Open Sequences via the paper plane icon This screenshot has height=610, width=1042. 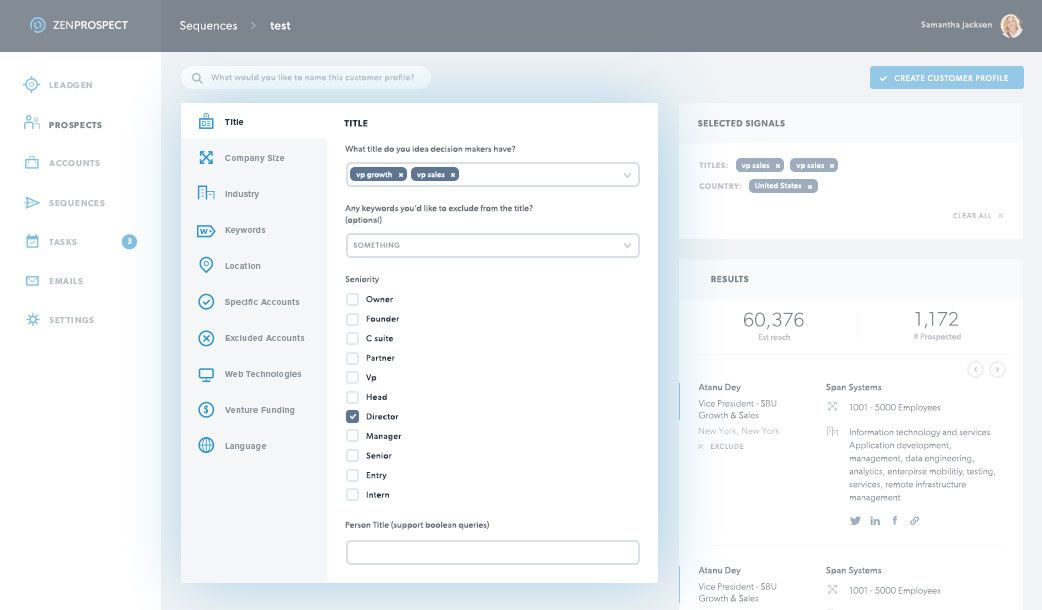32,203
